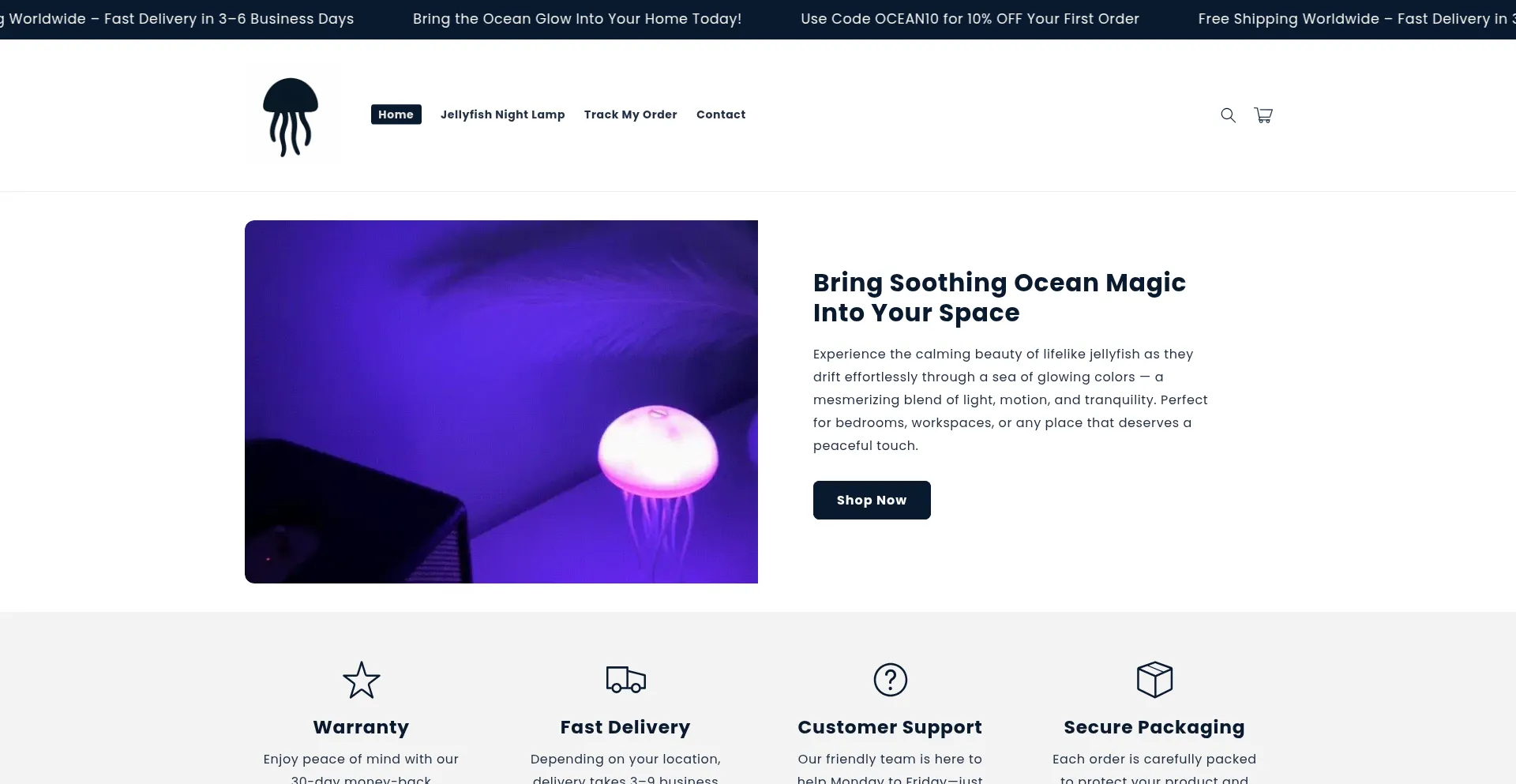Click the Customer Support question mark icon
This screenshot has width=1516, height=784.
[891, 680]
